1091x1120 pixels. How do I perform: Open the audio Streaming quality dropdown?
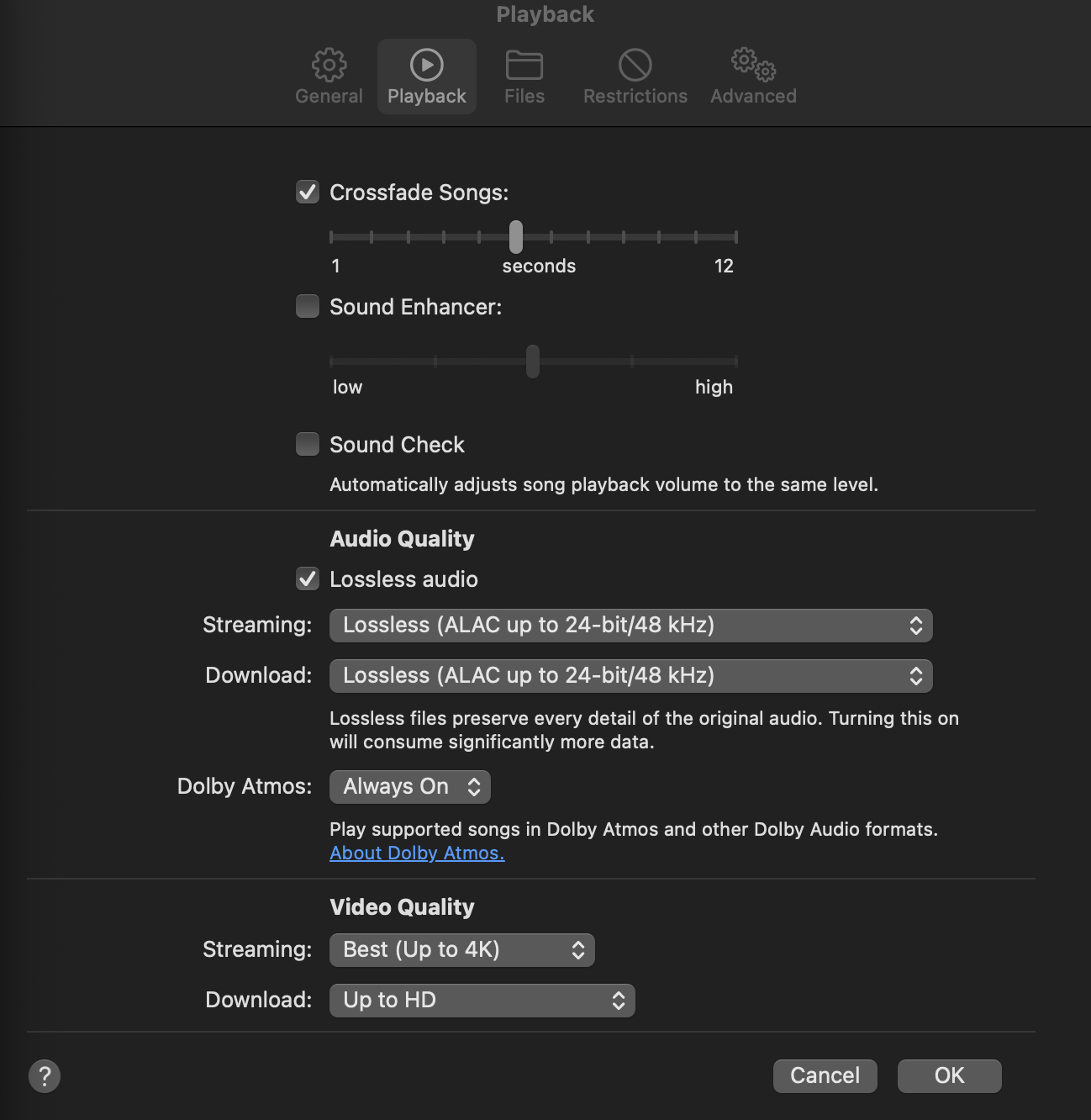pyautogui.click(x=631, y=626)
